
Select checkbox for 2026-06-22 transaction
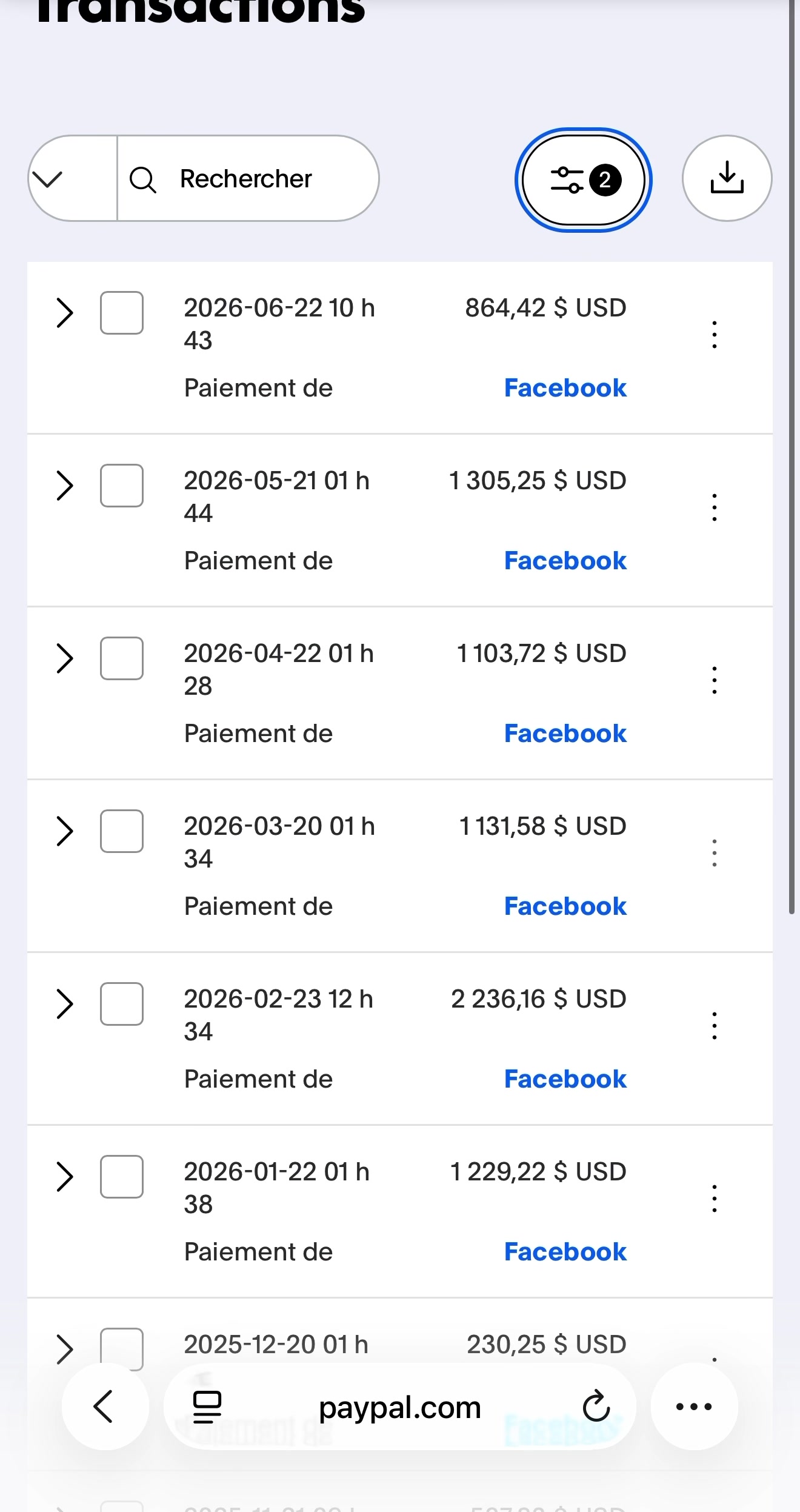(x=122, y=313)
